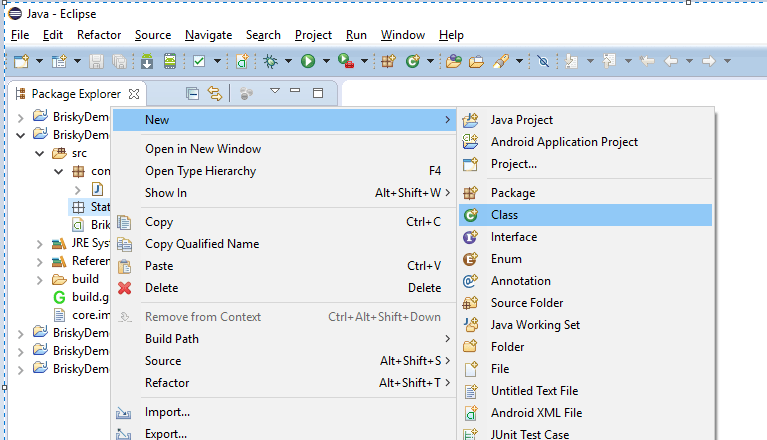Open the Show In submenu
Screen dimensions: 767x440
tap(284, 193)
